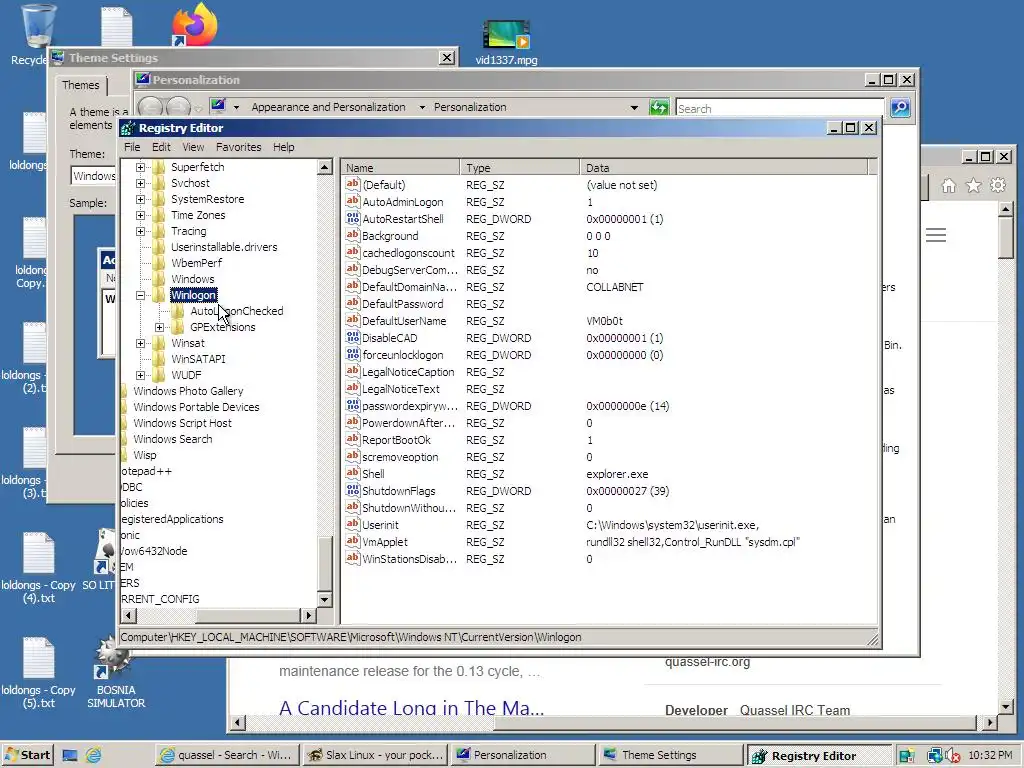Select the forceunlocklogon DWORD value icon
1024x768 pixels.
[x=353, y=355]
